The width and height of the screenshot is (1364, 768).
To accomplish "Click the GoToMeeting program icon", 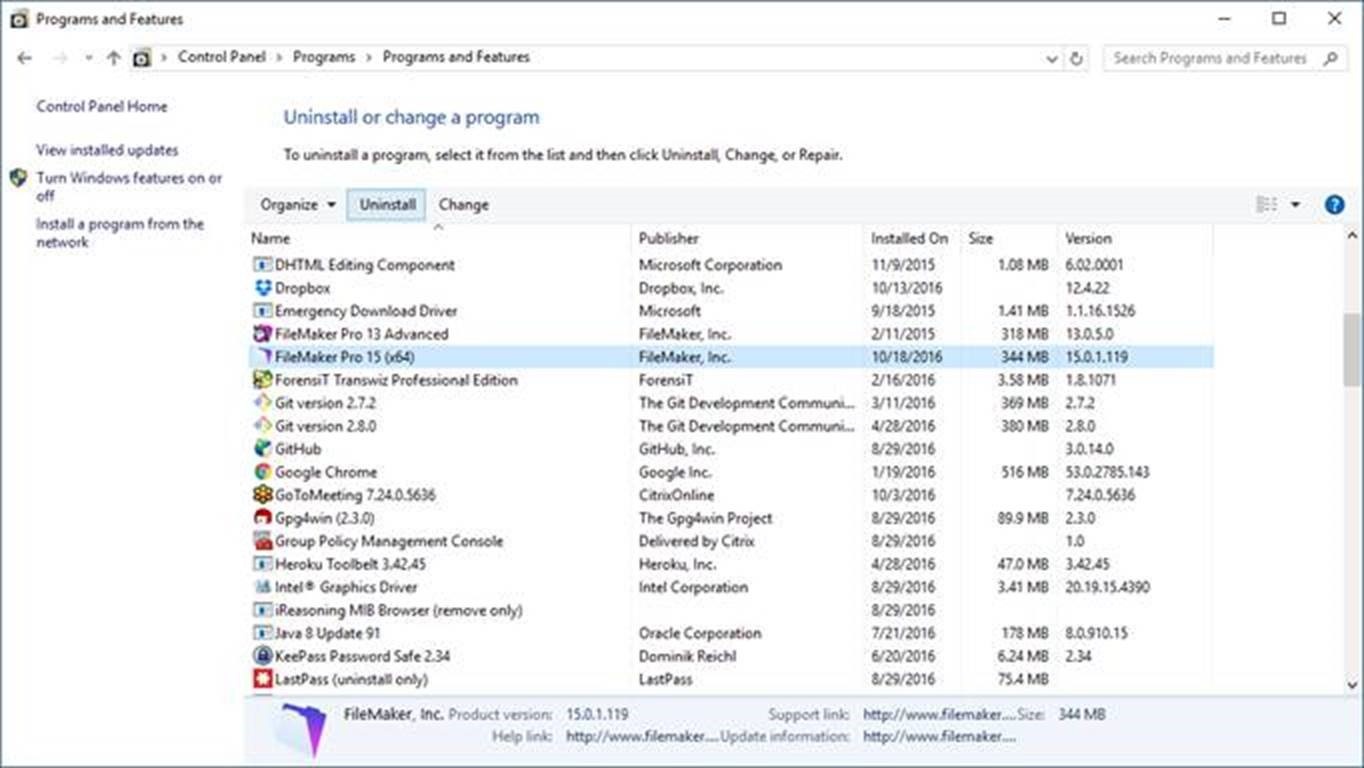I will click(262, 495).
